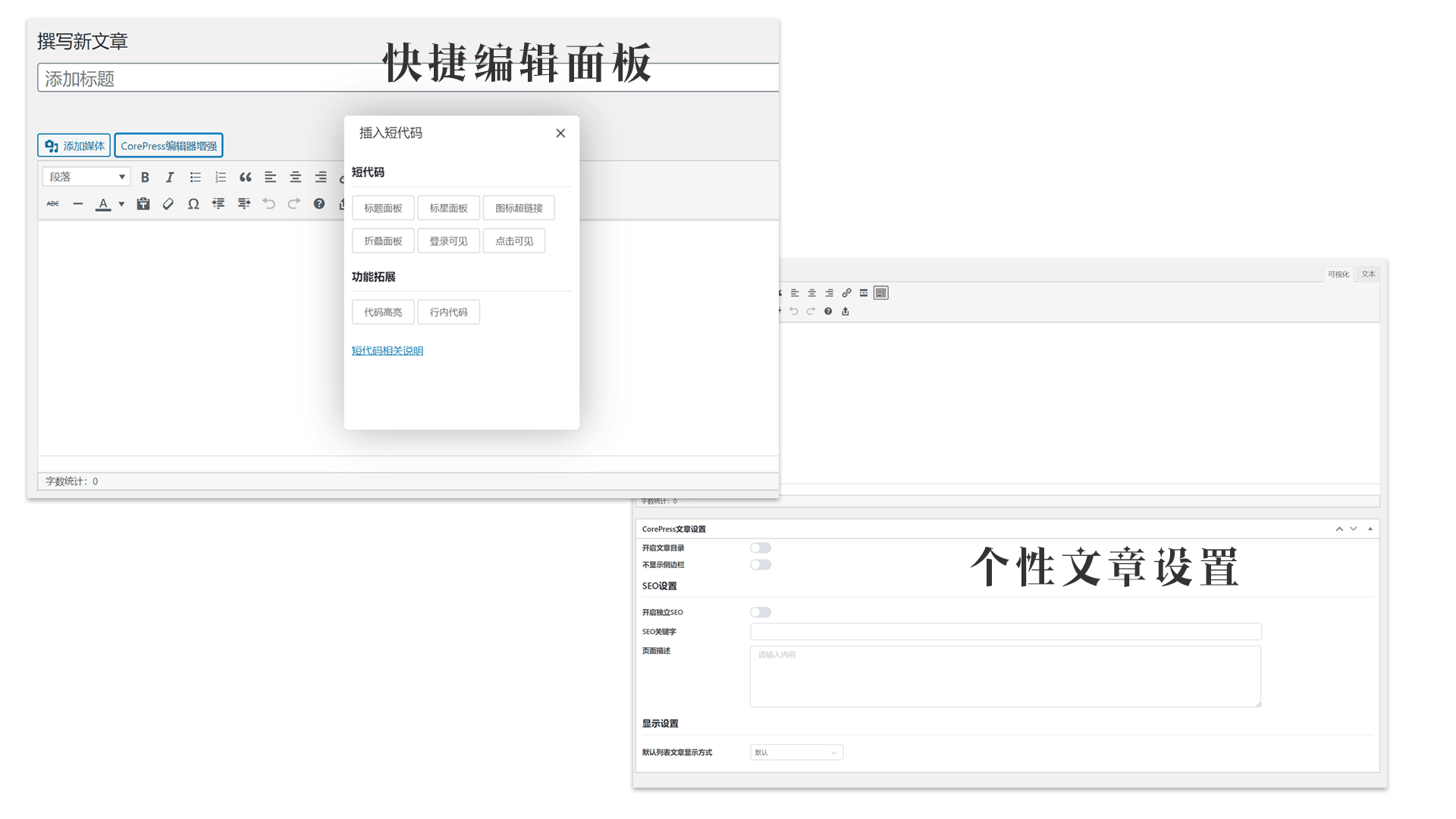The height and width of the screenshot is (819, 1456).
Task: Open the 默认列表文章显示方式 dropdown
Action: (x=796, y=752)
